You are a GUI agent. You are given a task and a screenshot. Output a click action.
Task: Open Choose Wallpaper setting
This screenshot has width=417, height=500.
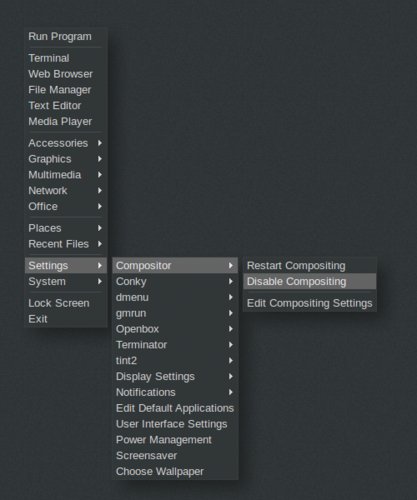coord(175,471)
